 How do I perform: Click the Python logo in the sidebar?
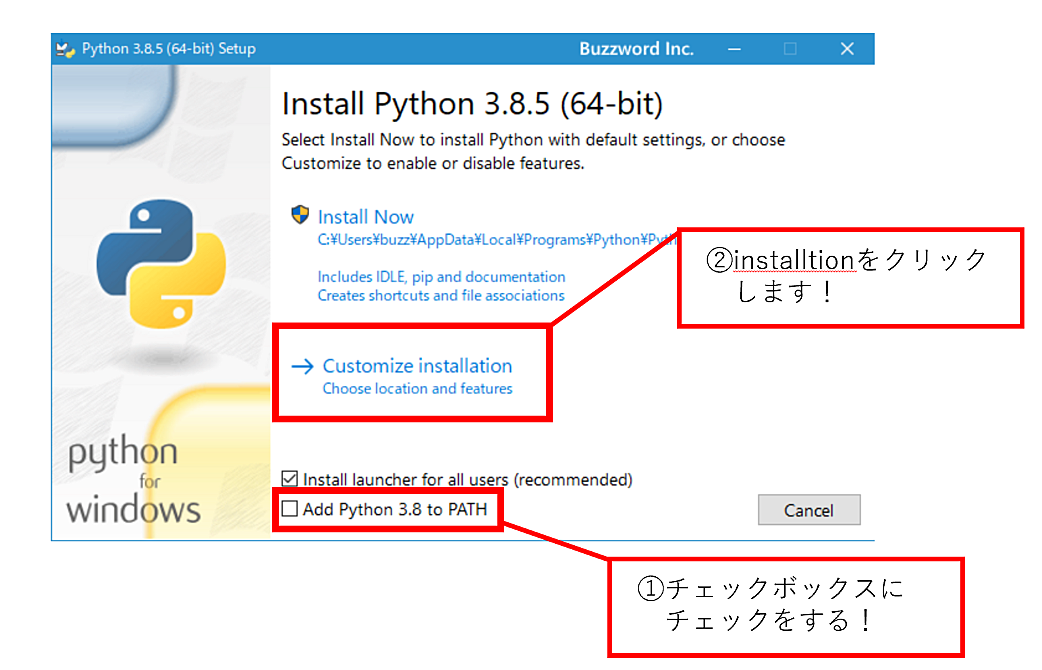pyautogui.click(x=161, y=264)
